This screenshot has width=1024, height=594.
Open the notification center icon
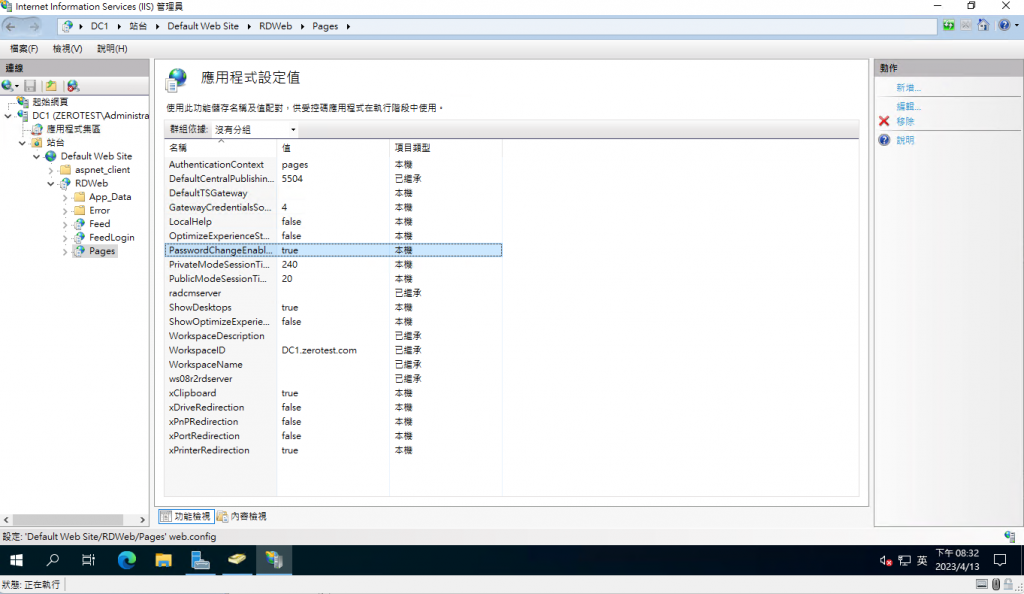tap(1000, 560)
